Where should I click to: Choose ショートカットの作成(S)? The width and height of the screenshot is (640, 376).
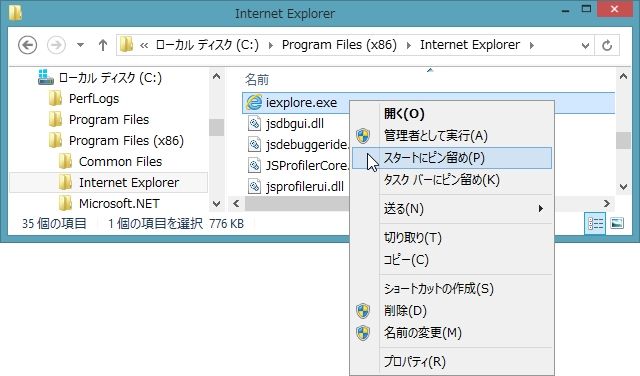pyautogui.click(x=452, y=289)
